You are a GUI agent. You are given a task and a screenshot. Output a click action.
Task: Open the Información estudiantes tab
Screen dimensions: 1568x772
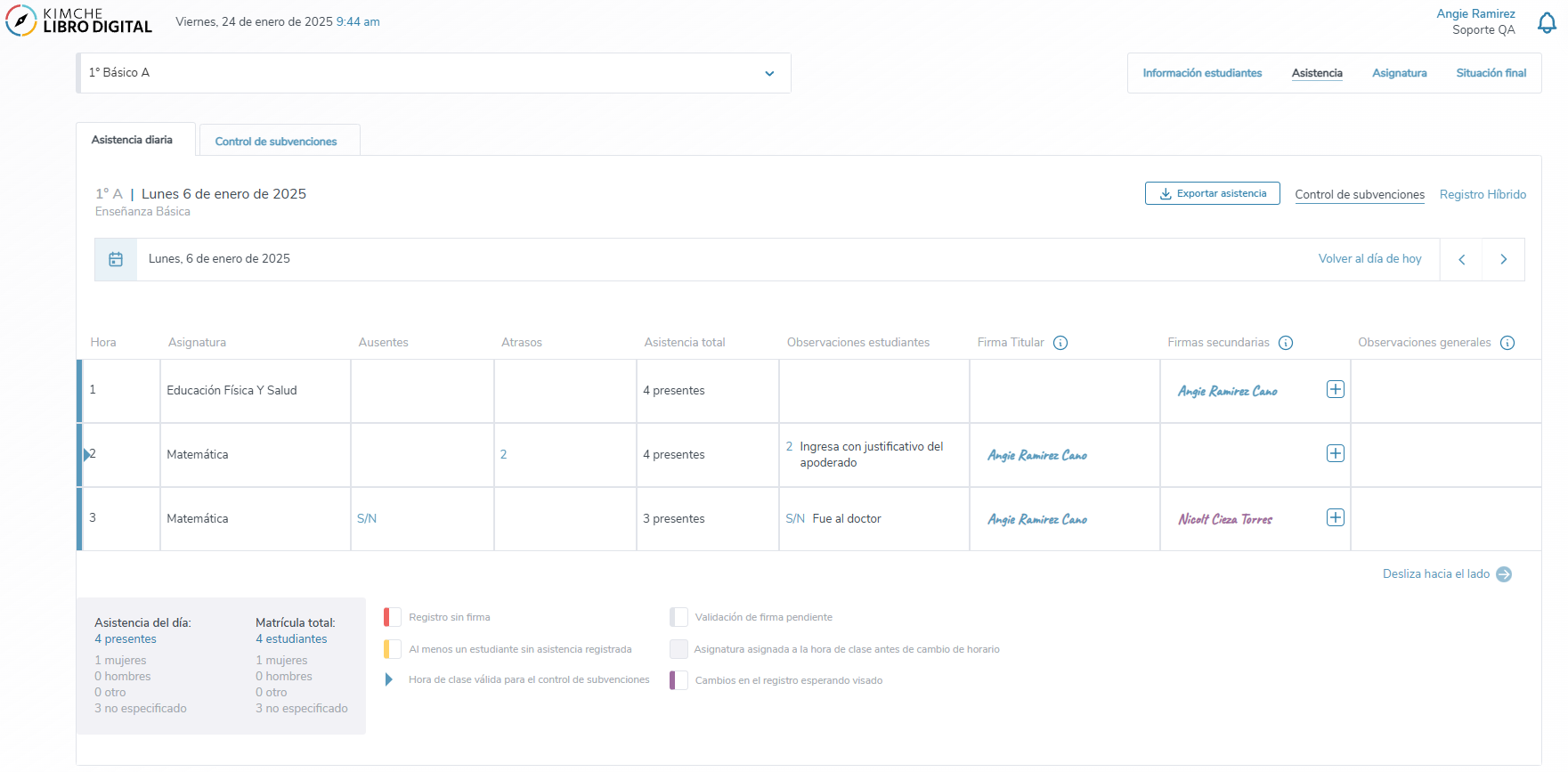point(1202,73)
